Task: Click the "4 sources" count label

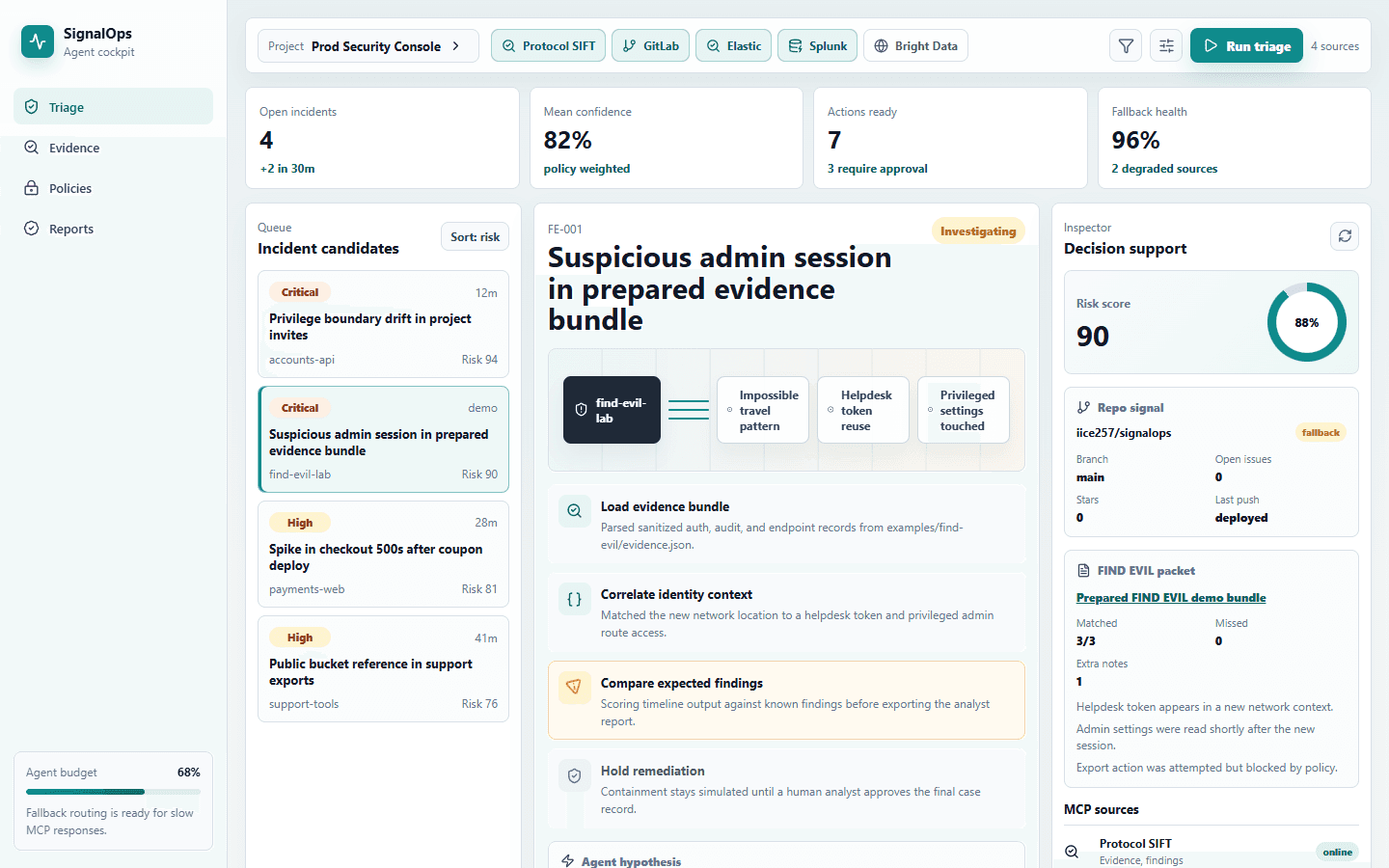Action: point(1335,46)
